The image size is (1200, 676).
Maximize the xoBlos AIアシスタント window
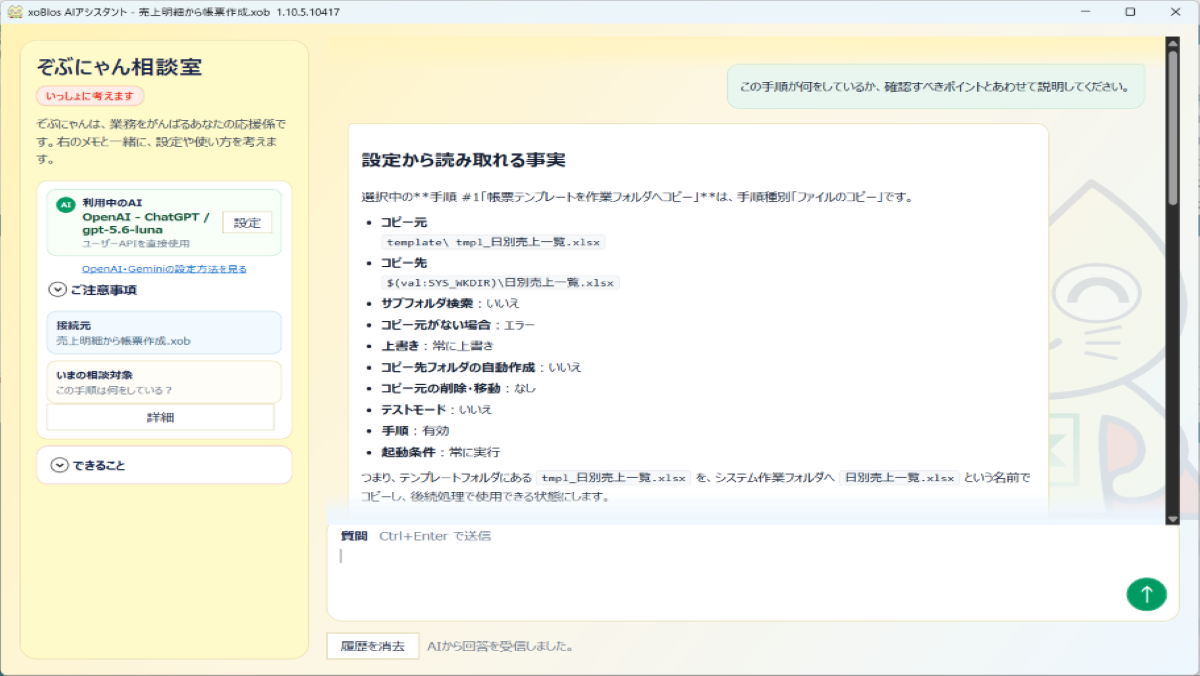pyautogui.click(x=1130, y=11)
